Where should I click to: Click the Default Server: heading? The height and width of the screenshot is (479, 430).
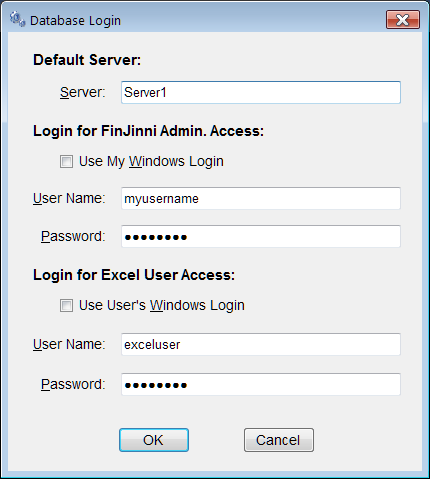(x=87, y=60)
